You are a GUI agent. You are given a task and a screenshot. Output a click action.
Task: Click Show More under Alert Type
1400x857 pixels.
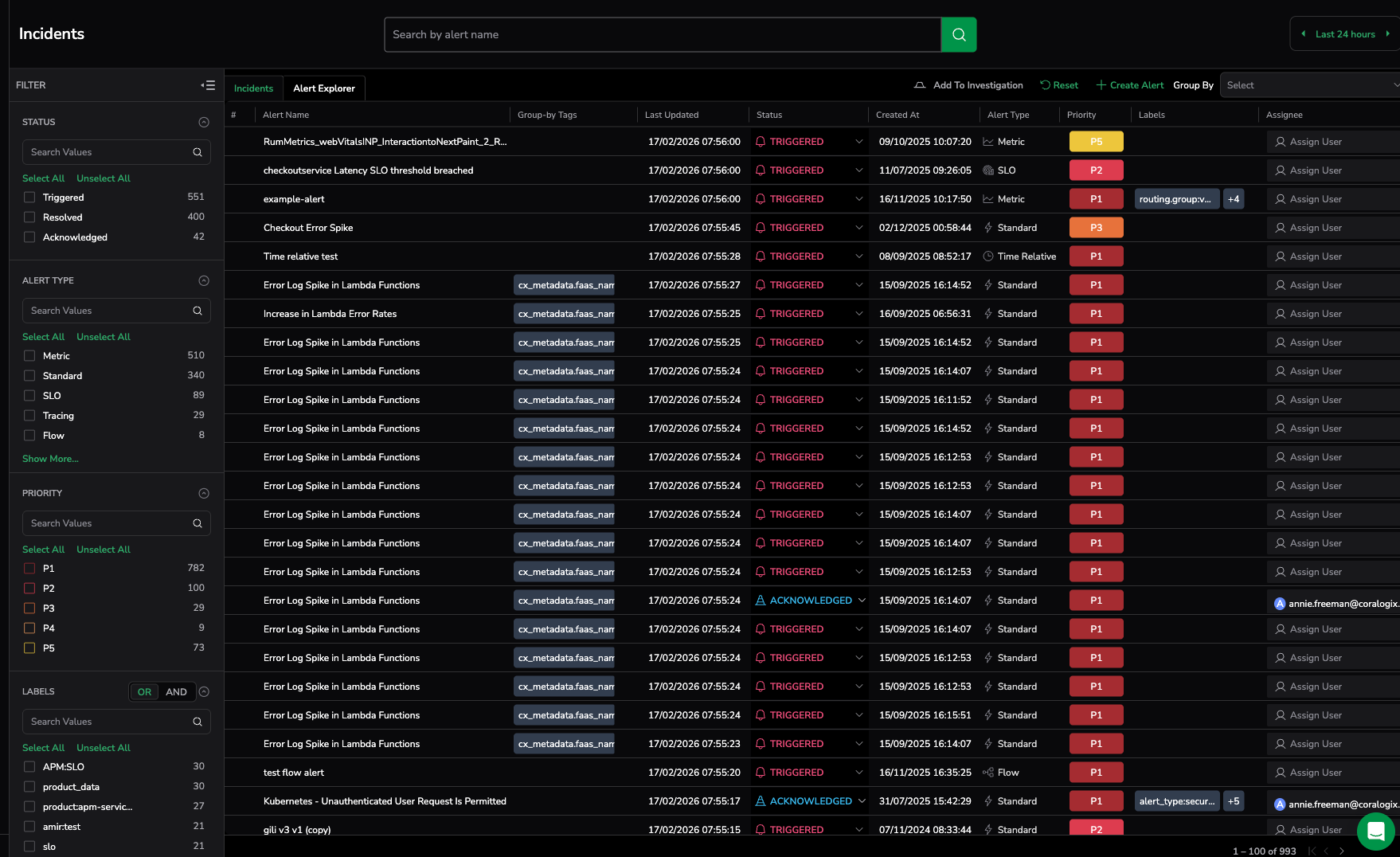50,459
